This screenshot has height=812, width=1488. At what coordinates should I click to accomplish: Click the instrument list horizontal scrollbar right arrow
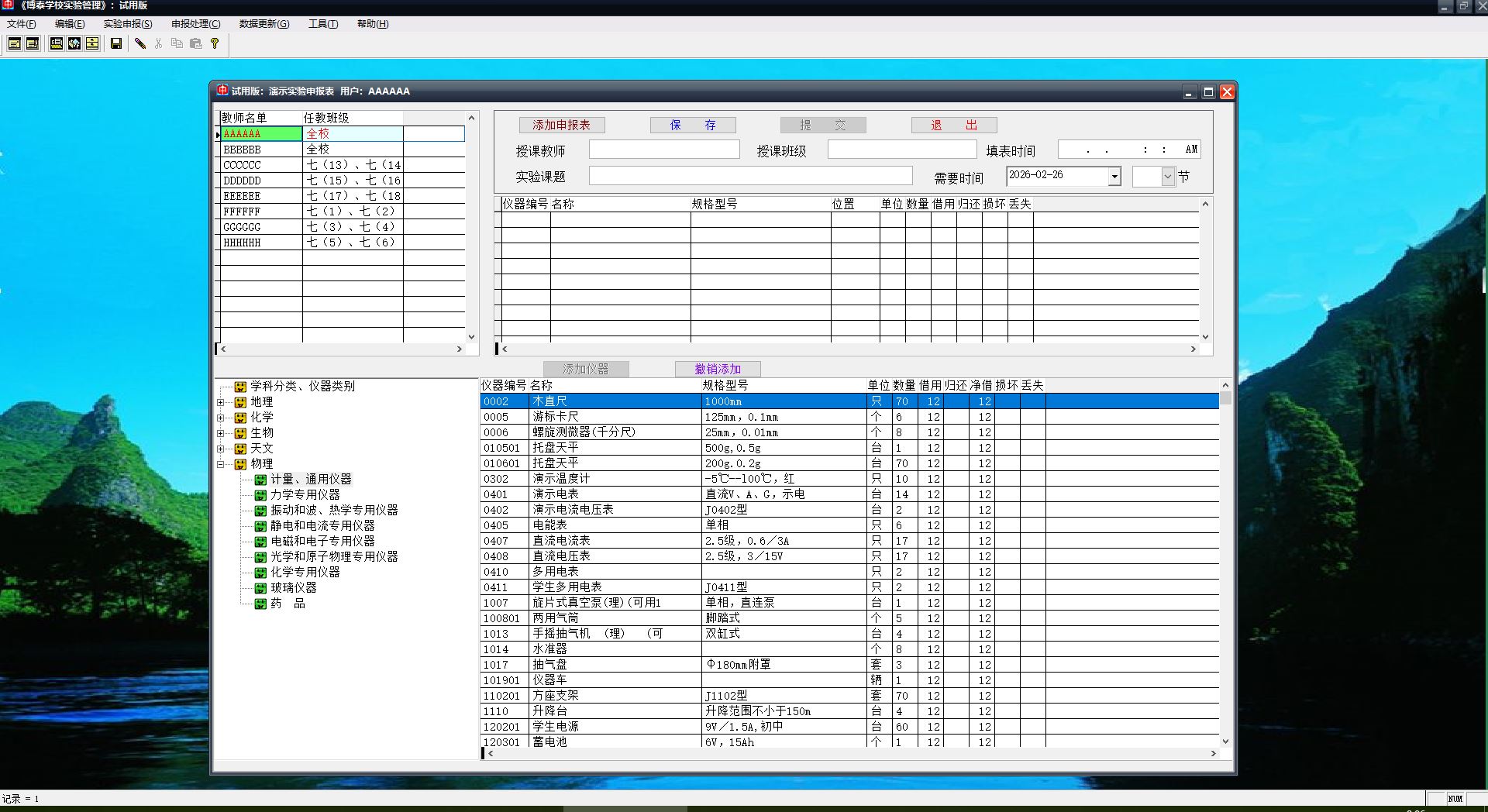(1213, 753)
